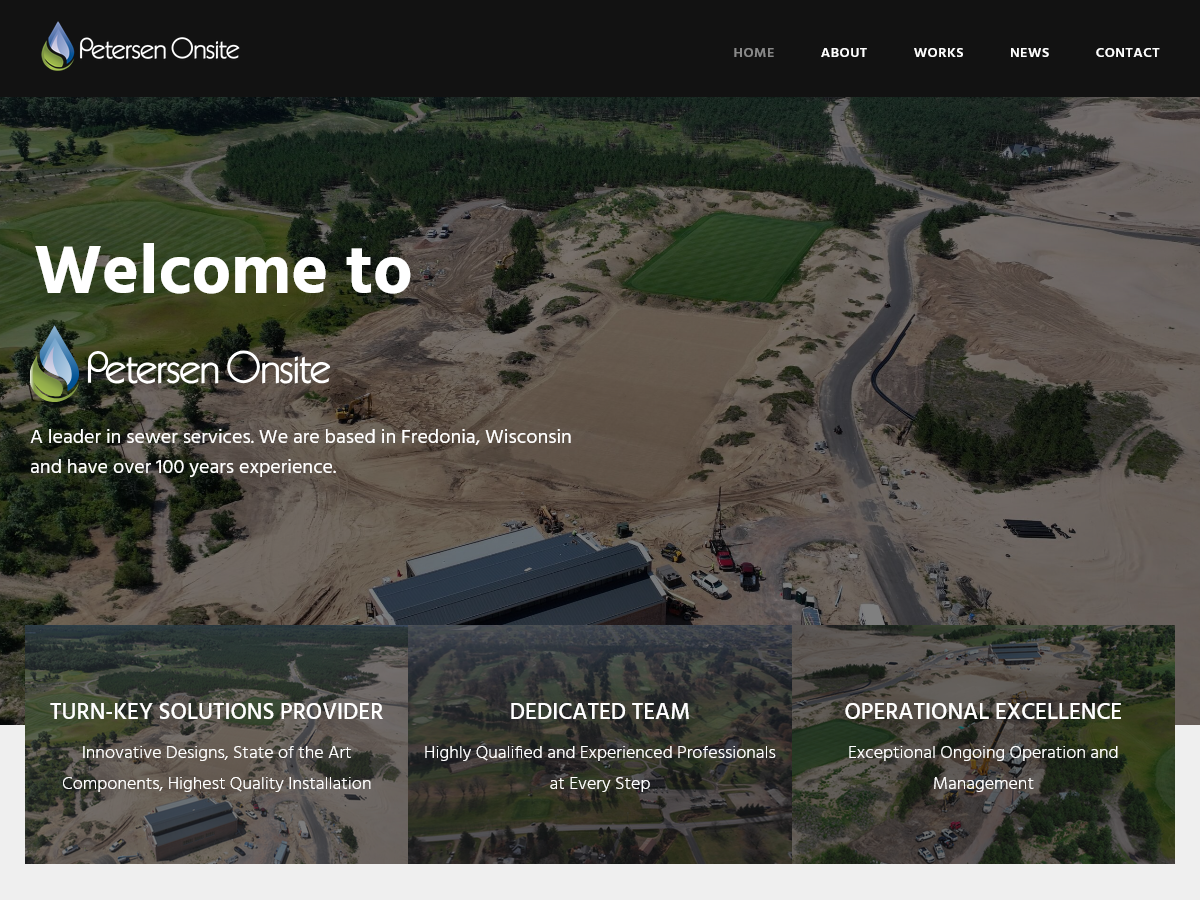The height and width of the screenshot is (900, 1200).
Task: Click the green turf field in hero photo
Action: (x=727, y=255)
